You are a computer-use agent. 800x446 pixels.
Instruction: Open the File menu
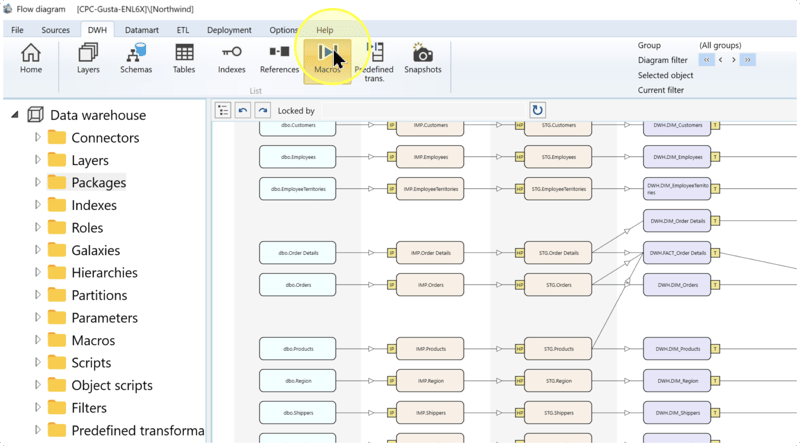pyautogui.click(x=17, y=30)
